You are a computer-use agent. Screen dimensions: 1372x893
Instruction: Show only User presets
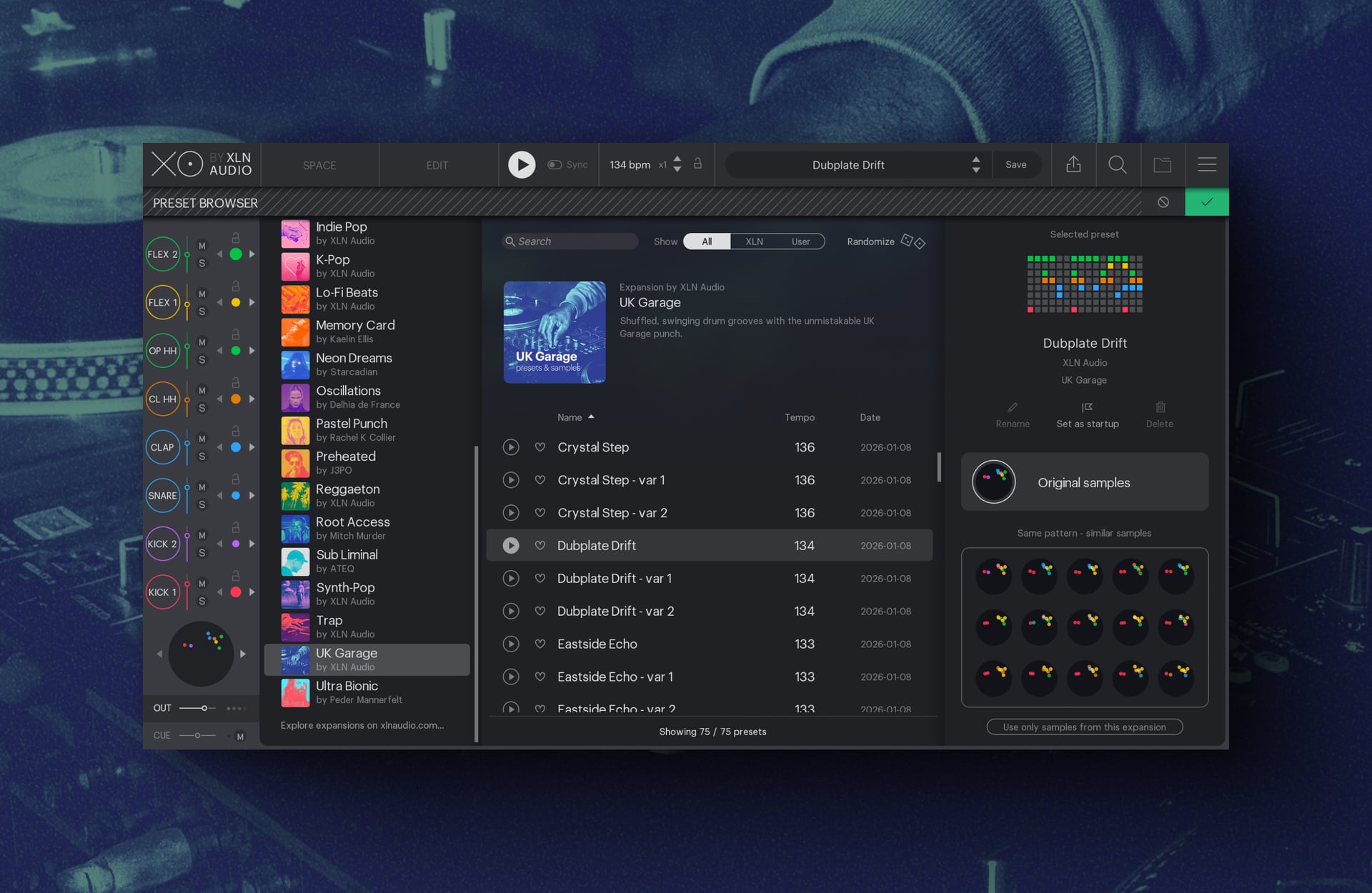click(x=800, y=241)
